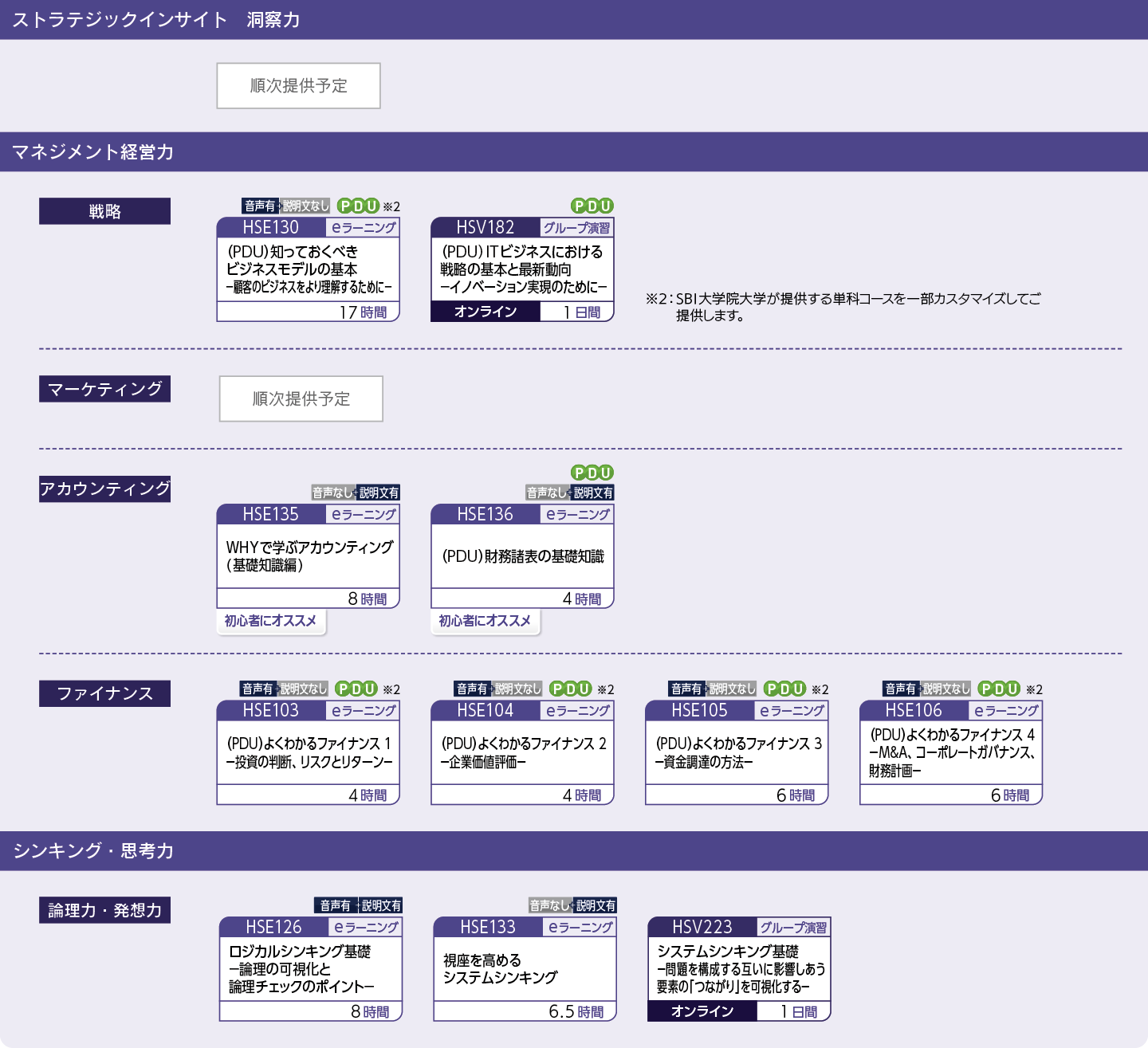Screen dimensions: 1148x1048
Task: Click the 説明文有 tag above HSE133
Action: point(596,905)
